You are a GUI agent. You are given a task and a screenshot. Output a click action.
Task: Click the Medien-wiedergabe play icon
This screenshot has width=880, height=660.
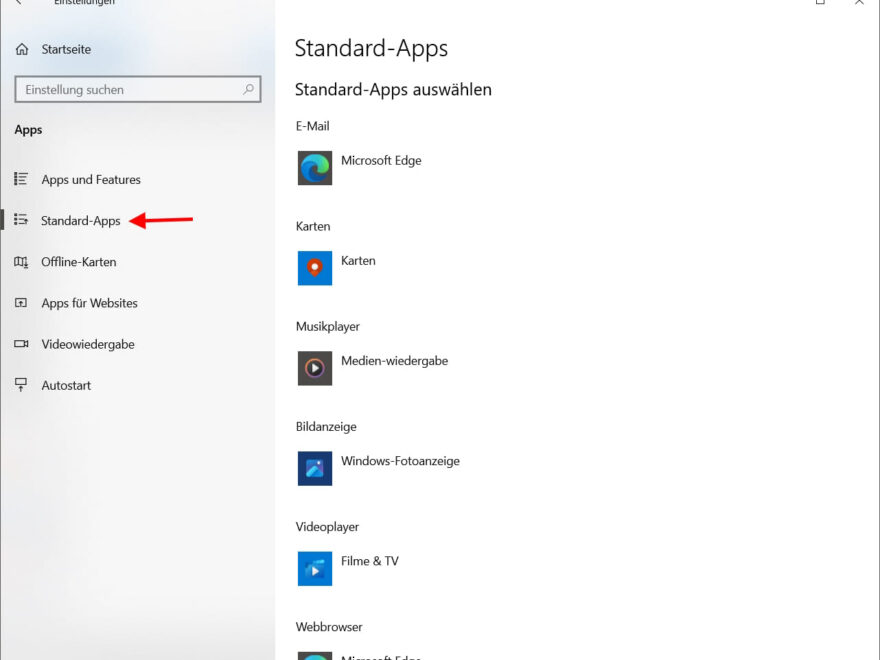coord(315,368)
